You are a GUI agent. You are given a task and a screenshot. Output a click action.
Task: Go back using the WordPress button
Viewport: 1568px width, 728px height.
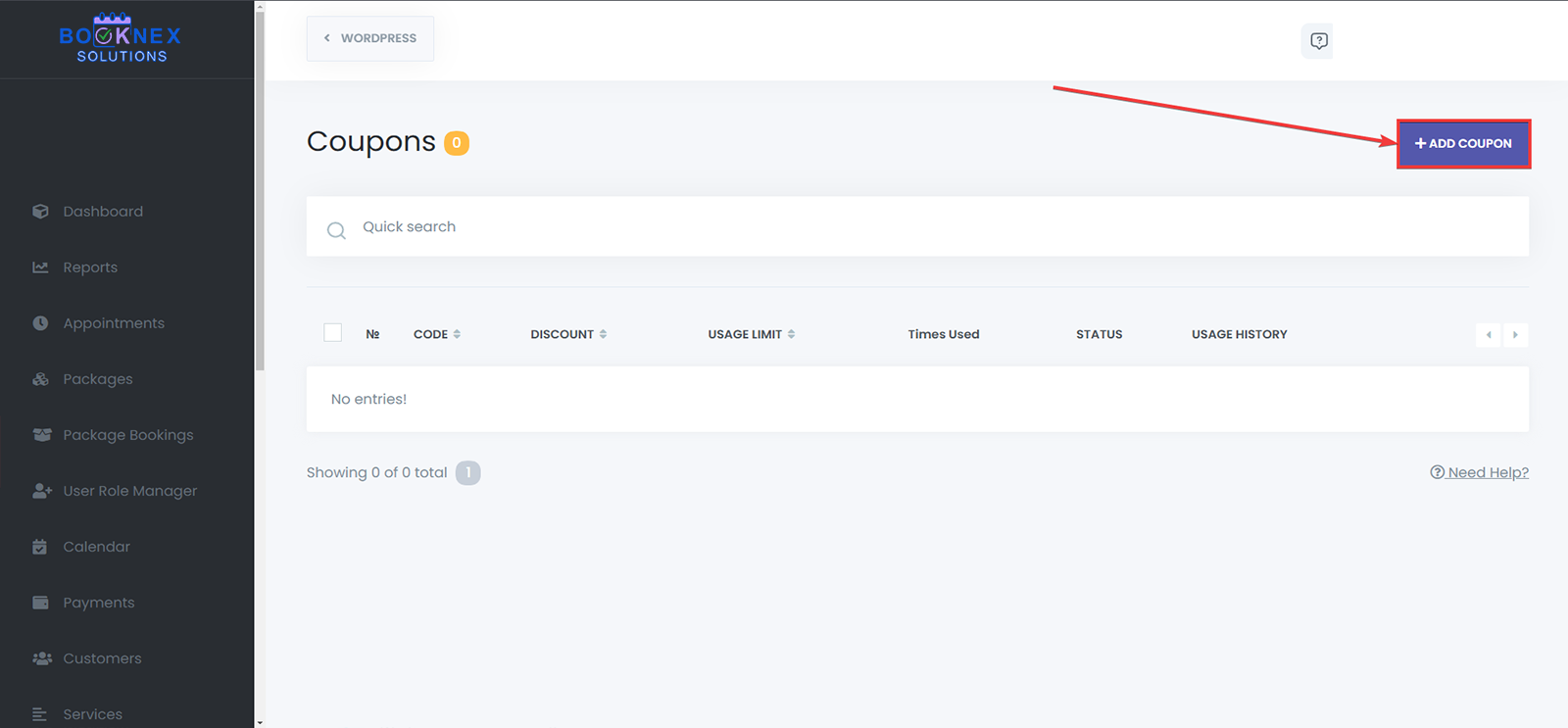370,38
